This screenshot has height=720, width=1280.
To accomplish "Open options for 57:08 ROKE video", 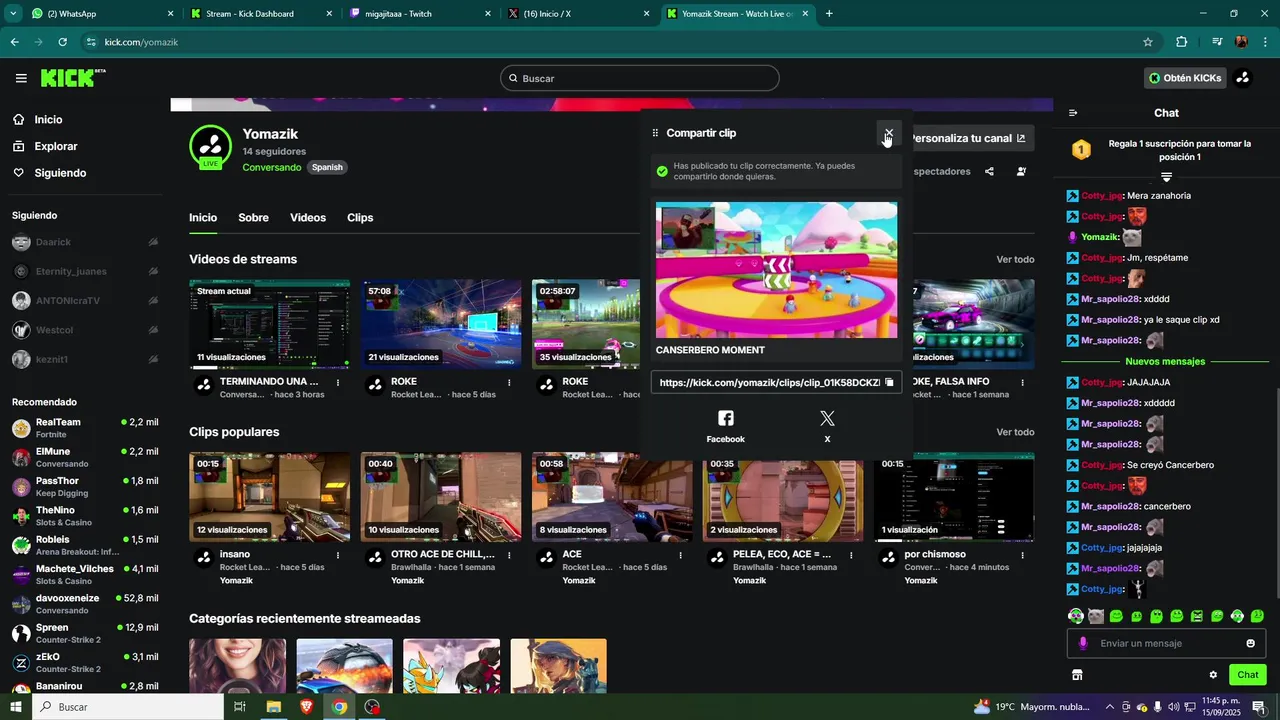I will click(x=509, y=382).
